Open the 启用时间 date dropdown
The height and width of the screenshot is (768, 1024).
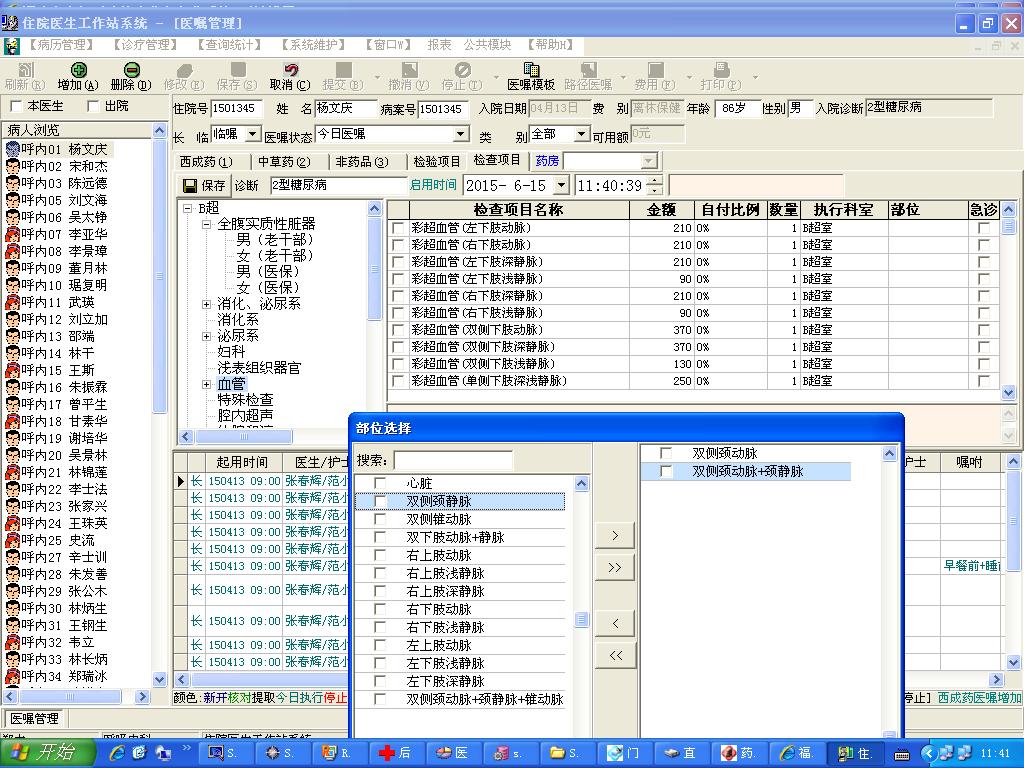coord(562,185)
